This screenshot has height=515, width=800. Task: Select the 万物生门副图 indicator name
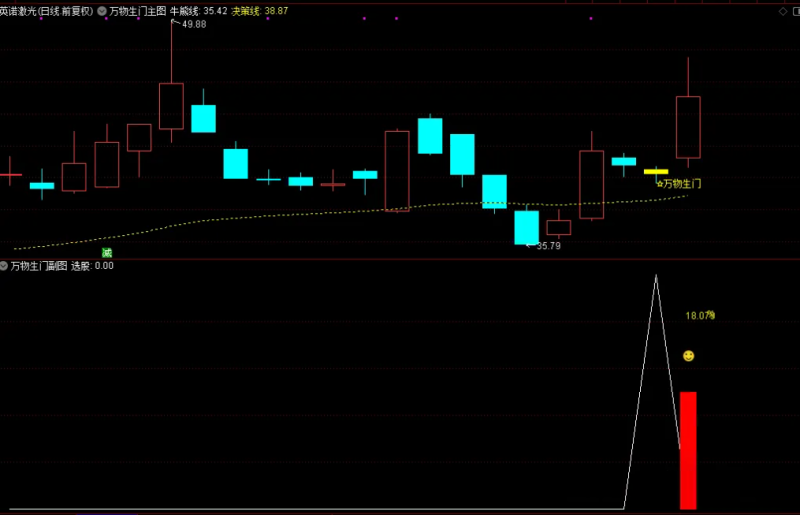[x=38, y=266]
